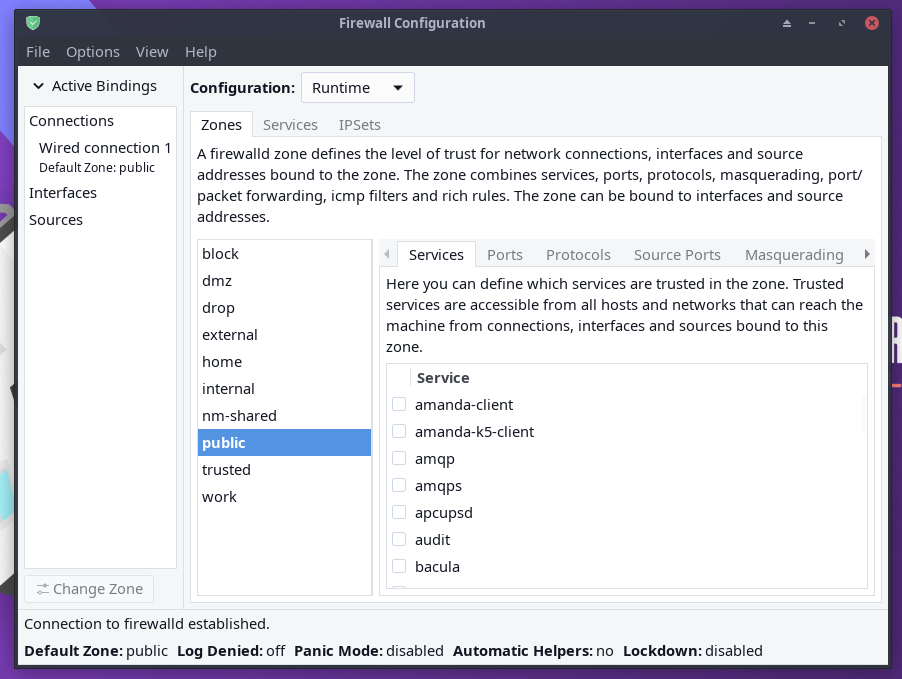Enable the amanda-client service checkbox

399,405
